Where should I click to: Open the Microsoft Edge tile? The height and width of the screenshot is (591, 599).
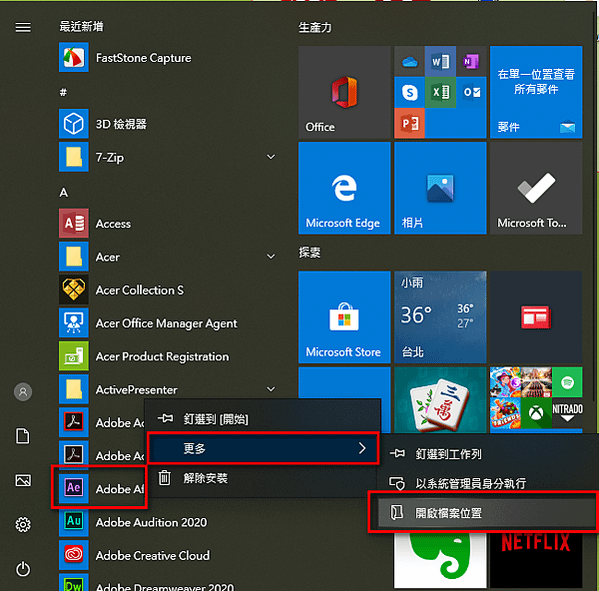tap(344, 188)
